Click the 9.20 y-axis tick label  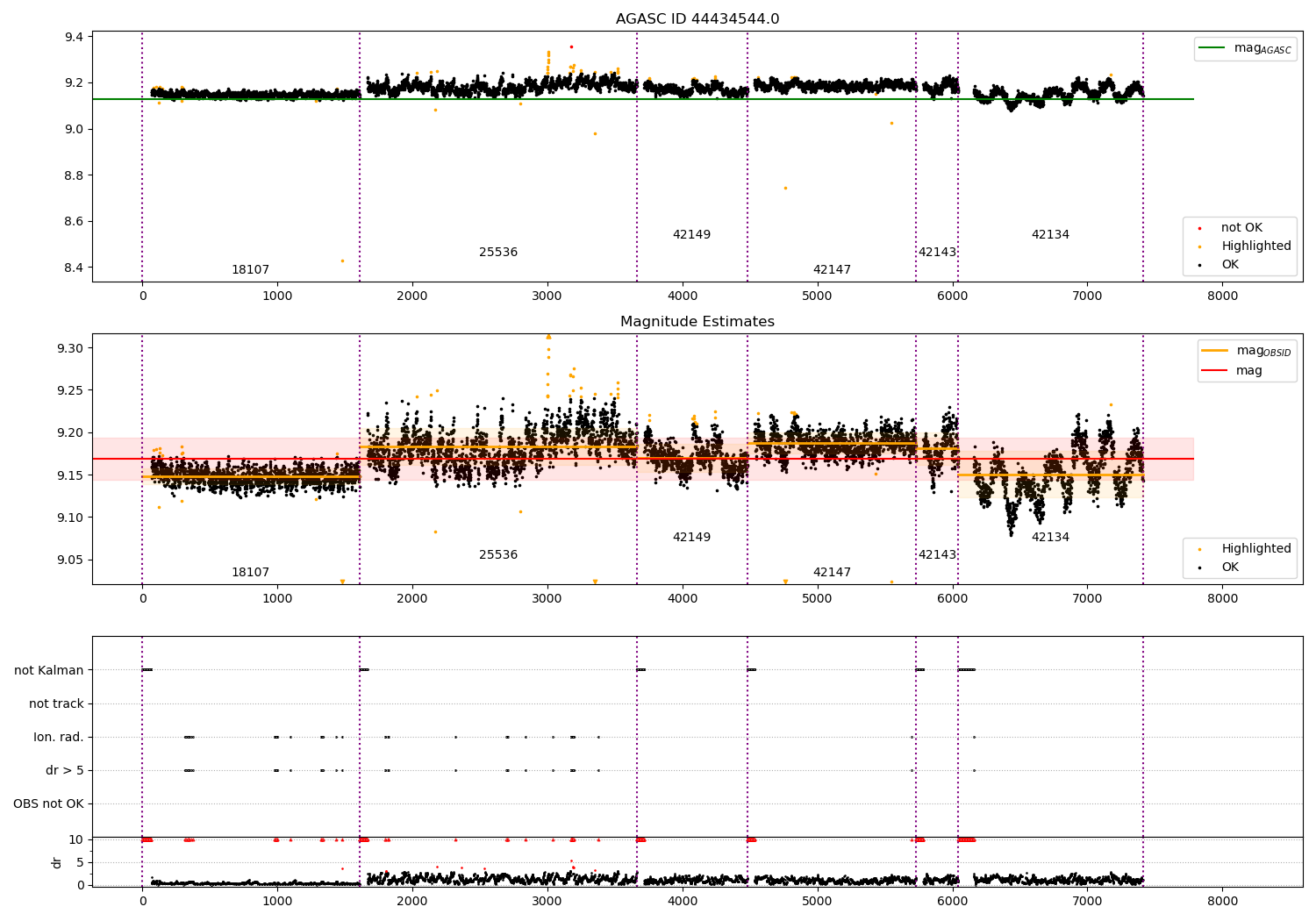[x=70, y=432]
